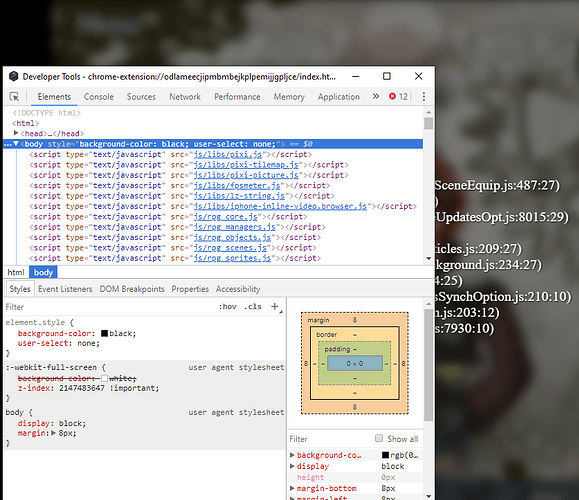Open the DevTools three-dot customize menu
Viewport: 579px width, 500px height.
(x=424, y=96)
